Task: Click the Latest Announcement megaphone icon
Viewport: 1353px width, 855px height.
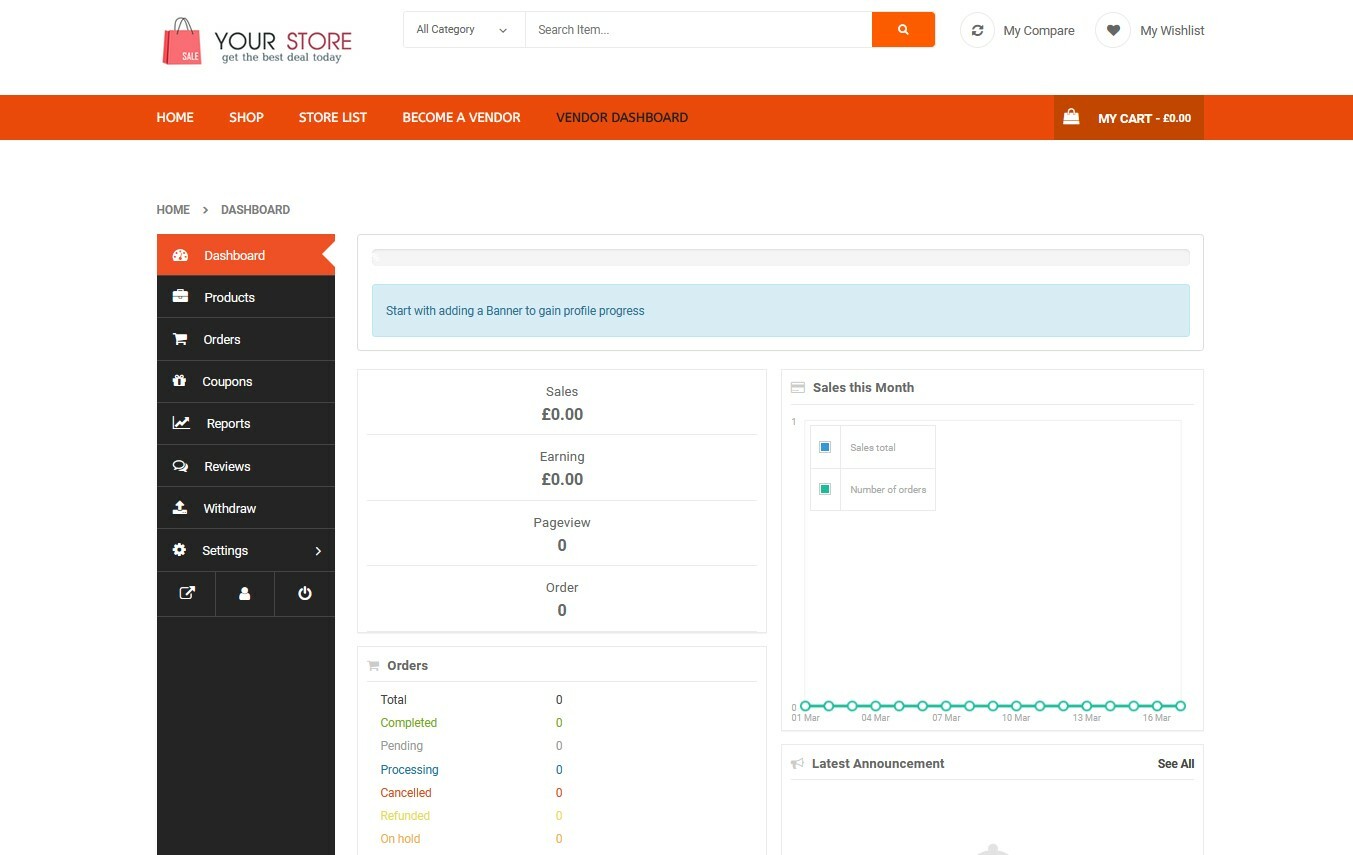Action: 797,763
